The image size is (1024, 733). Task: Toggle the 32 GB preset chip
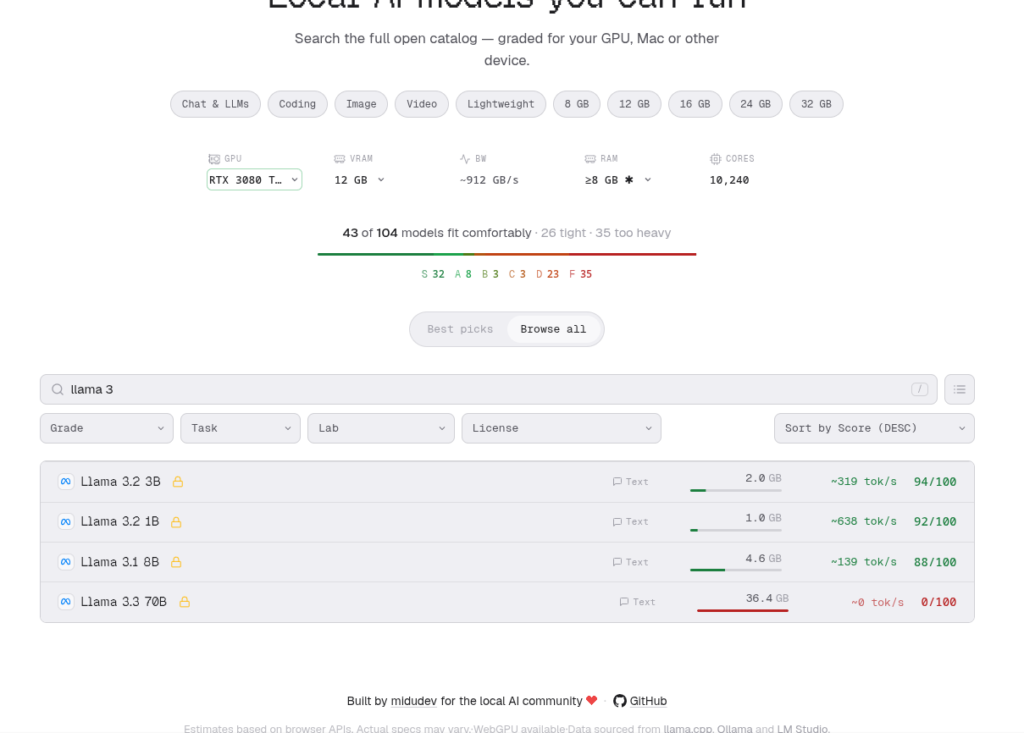(816, 104)
